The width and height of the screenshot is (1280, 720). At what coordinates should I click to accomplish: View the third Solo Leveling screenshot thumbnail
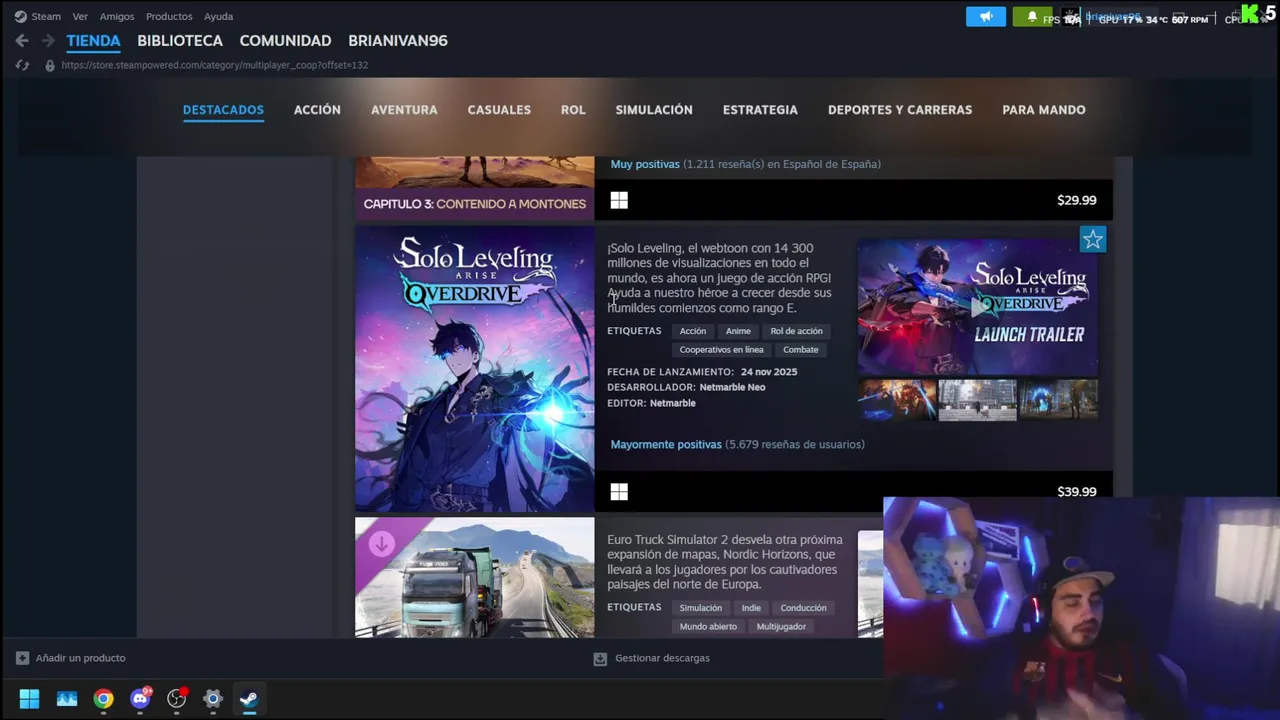click(x=1058, y=400)
